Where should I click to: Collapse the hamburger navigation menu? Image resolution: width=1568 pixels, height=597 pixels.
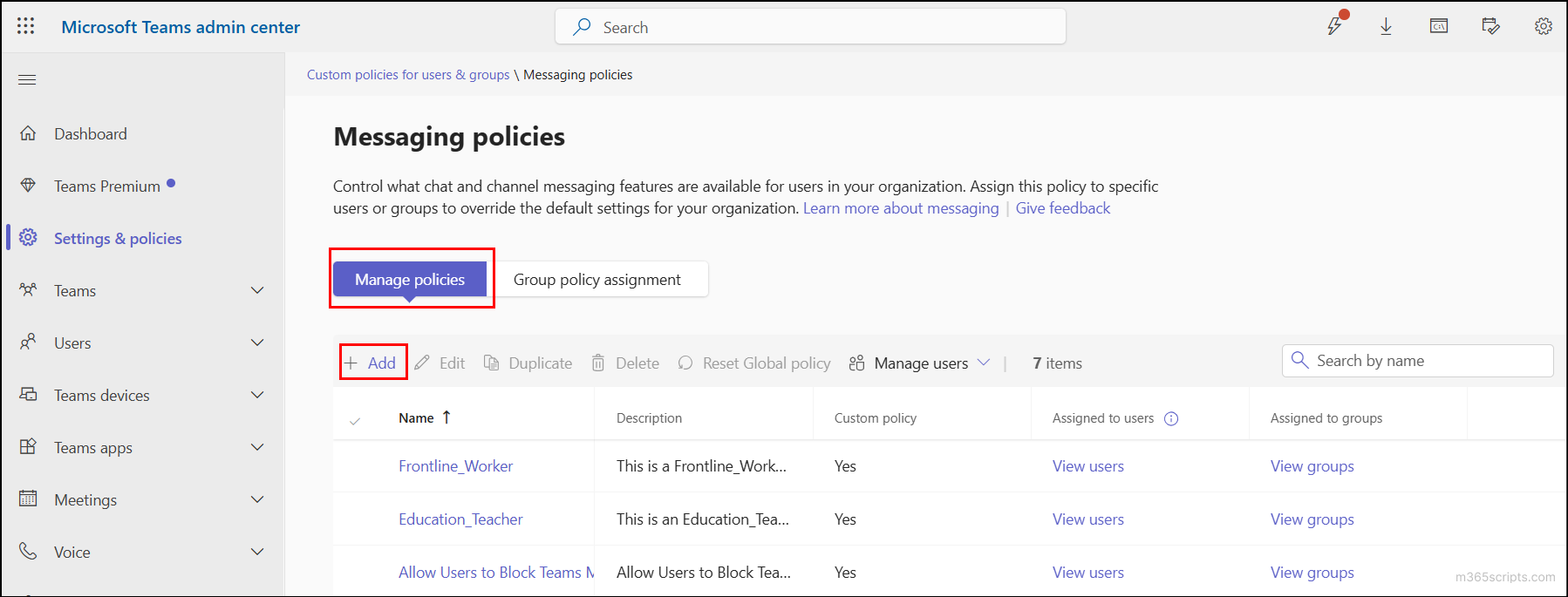[27, 79]
